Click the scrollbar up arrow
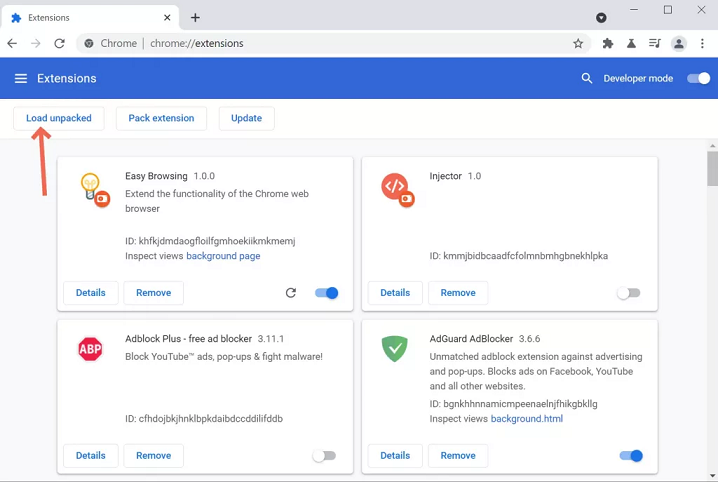The height and width of the screenshot is (482, 718). click(x=713, y=146)
